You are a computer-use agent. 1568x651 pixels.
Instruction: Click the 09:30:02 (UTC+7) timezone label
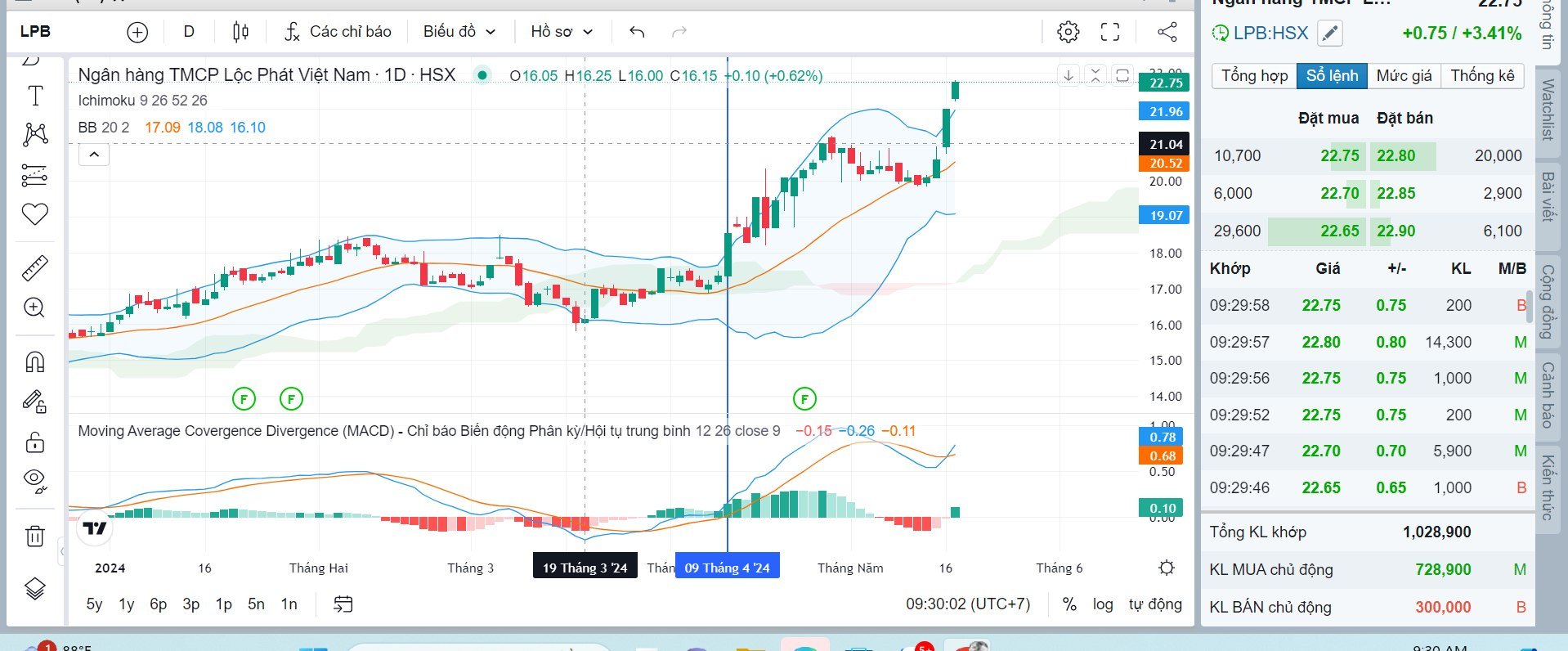point(968,604)
